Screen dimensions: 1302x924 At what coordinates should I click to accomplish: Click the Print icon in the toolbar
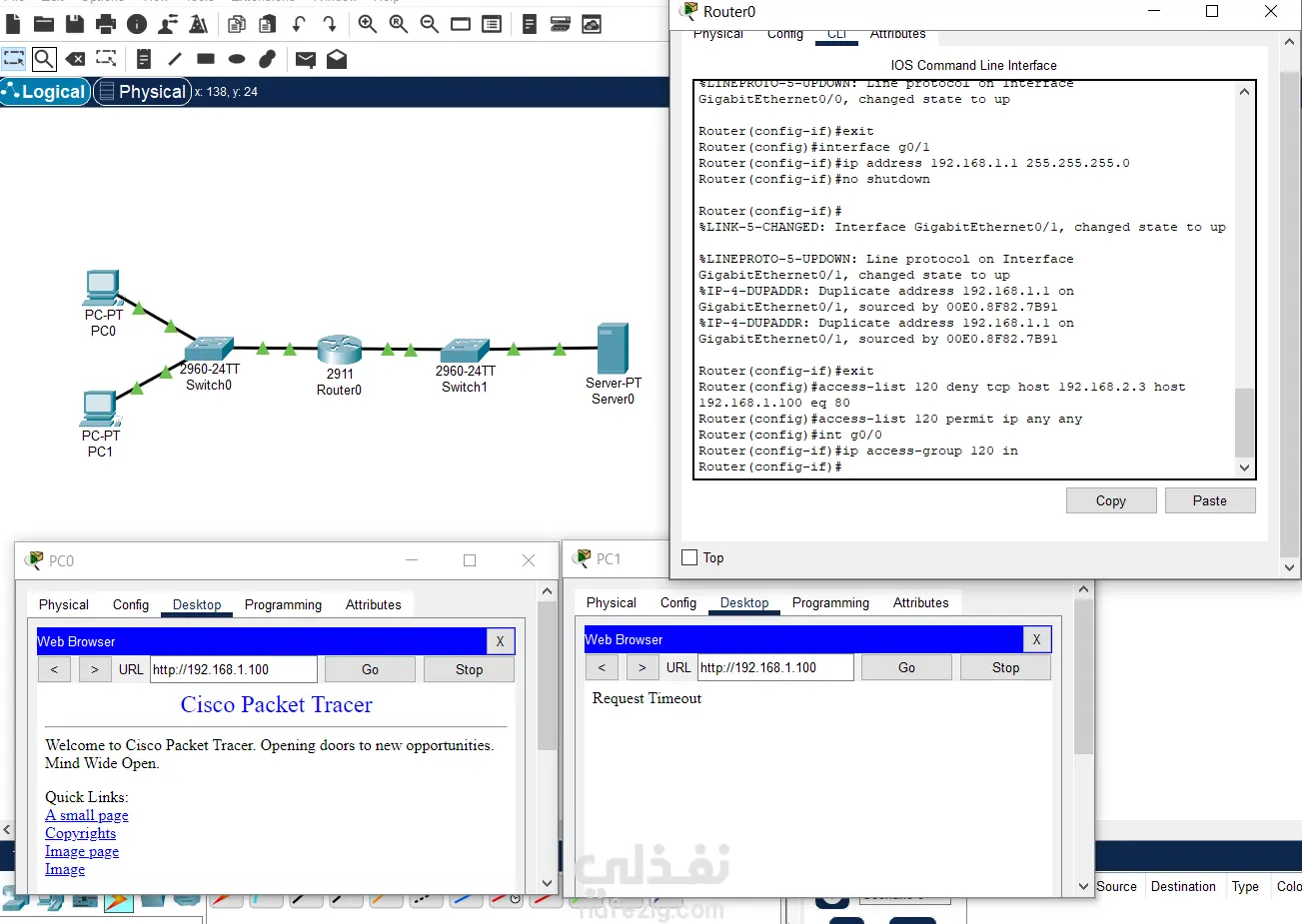106,24
